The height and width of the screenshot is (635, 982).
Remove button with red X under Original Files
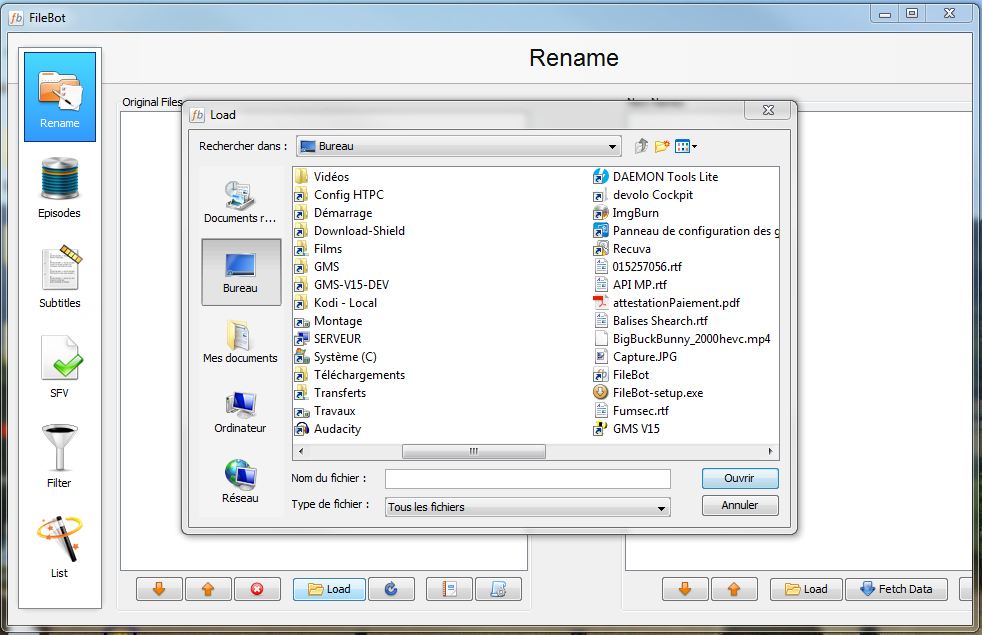click(x=257, y=589)
